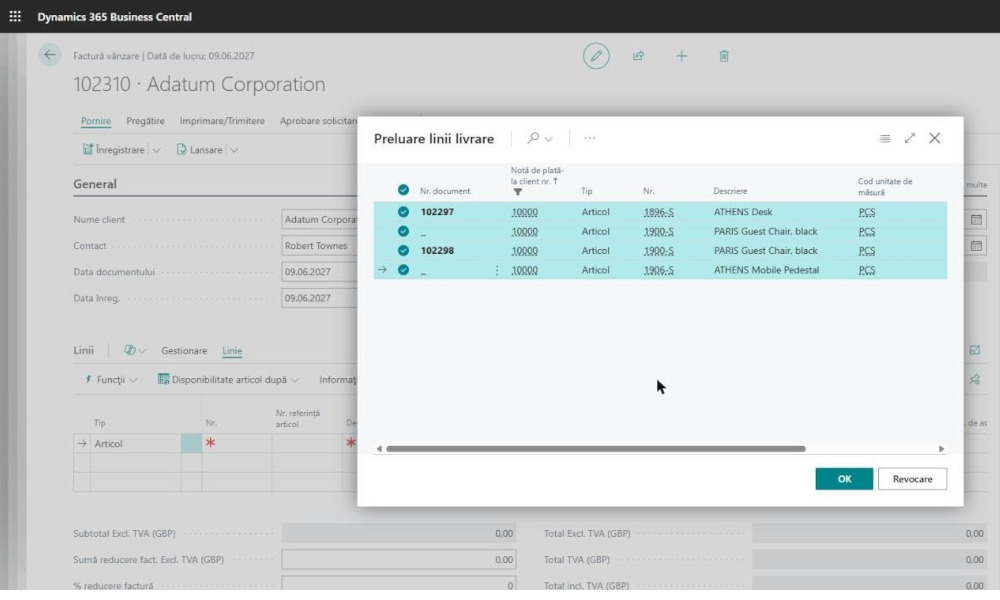Click the plus new-document icon
This screenshot has width=1000, height=600.
(681, 56)
